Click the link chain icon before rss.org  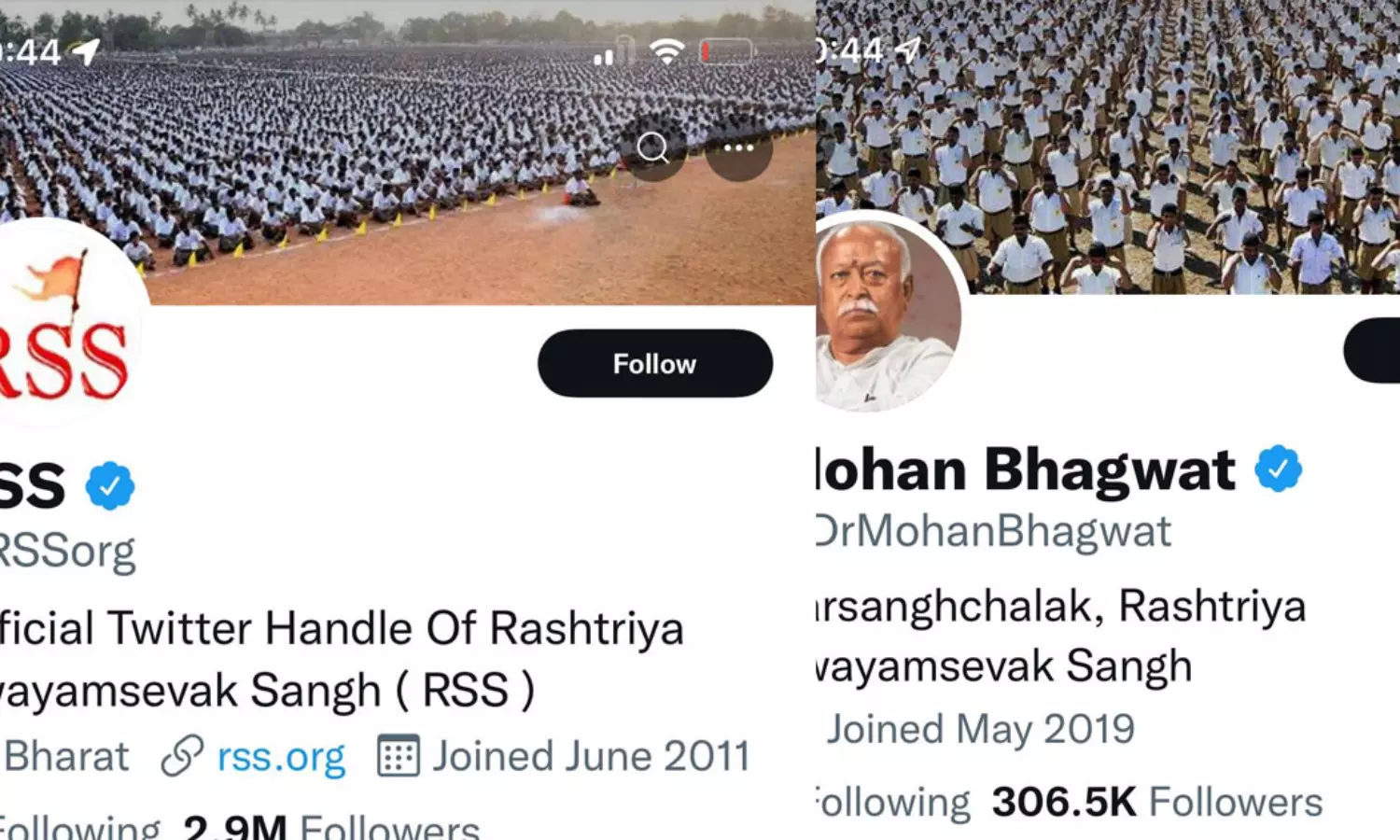[x=182, y=756]
